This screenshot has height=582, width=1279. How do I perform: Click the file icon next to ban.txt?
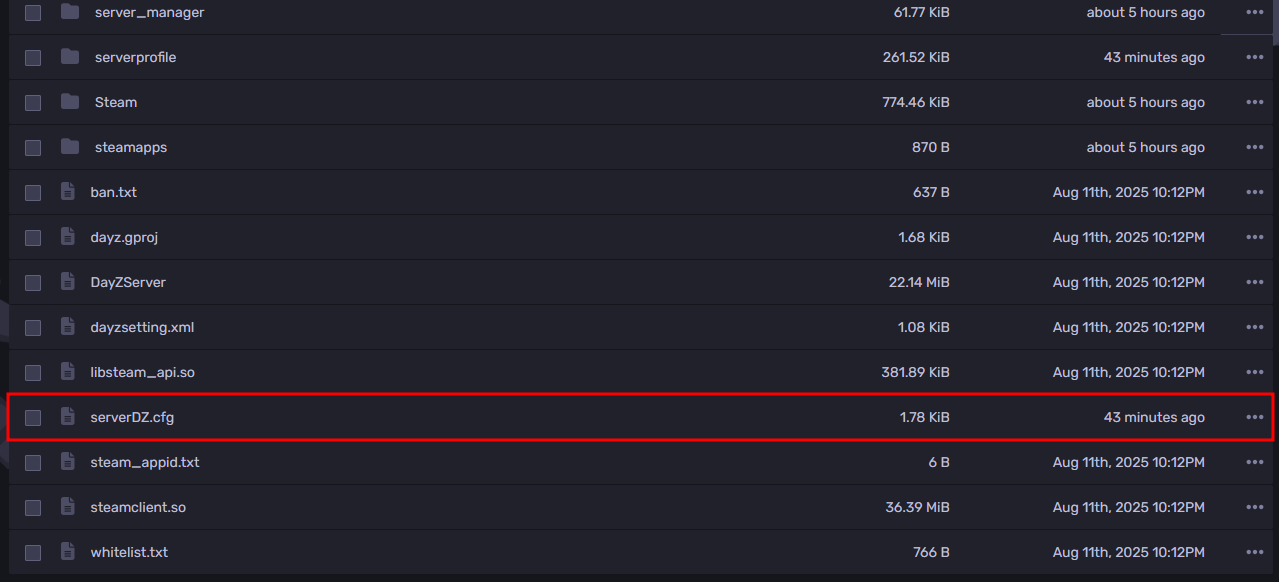(68, 192)
